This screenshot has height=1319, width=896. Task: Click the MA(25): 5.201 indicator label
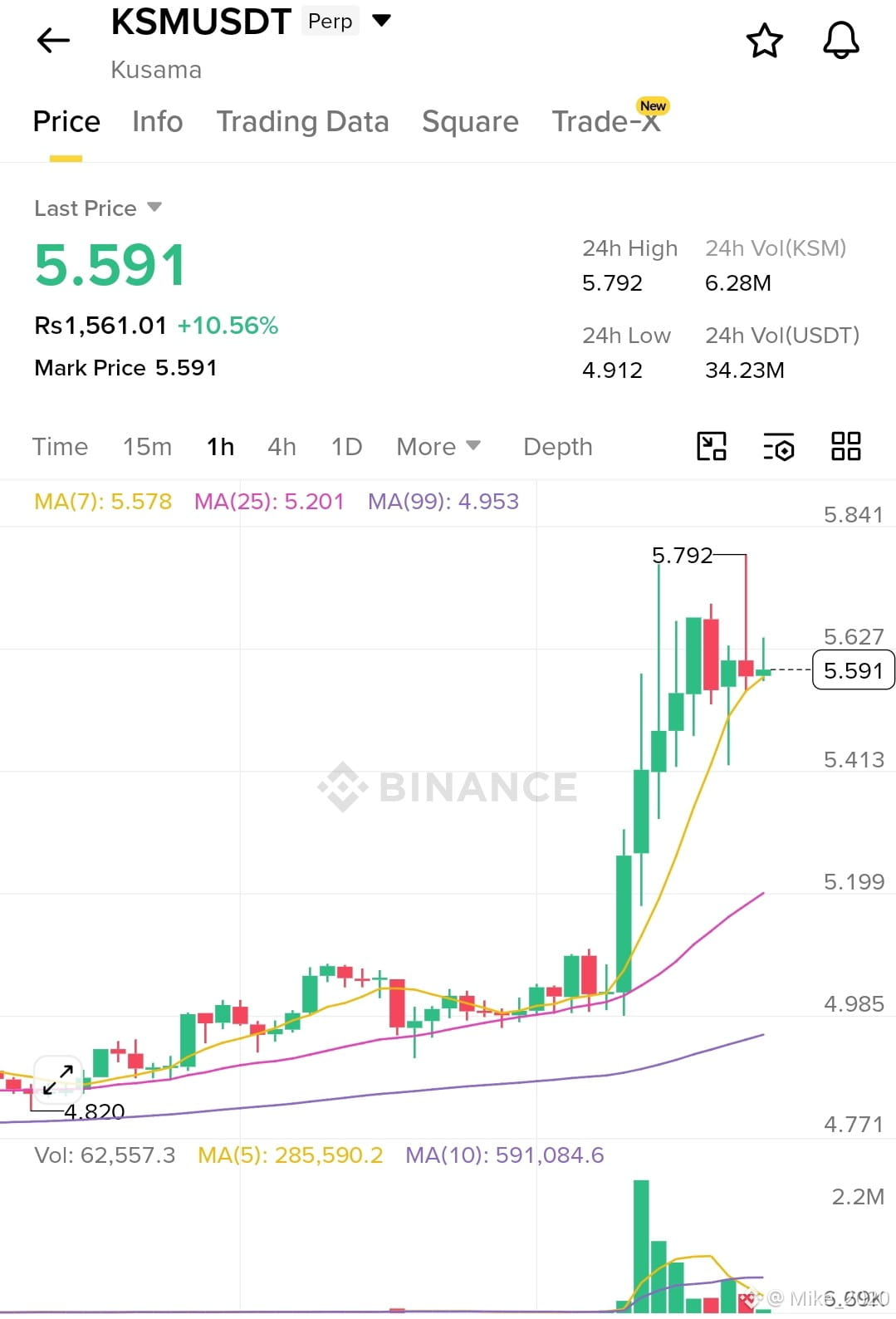click(x=269, y=502)
